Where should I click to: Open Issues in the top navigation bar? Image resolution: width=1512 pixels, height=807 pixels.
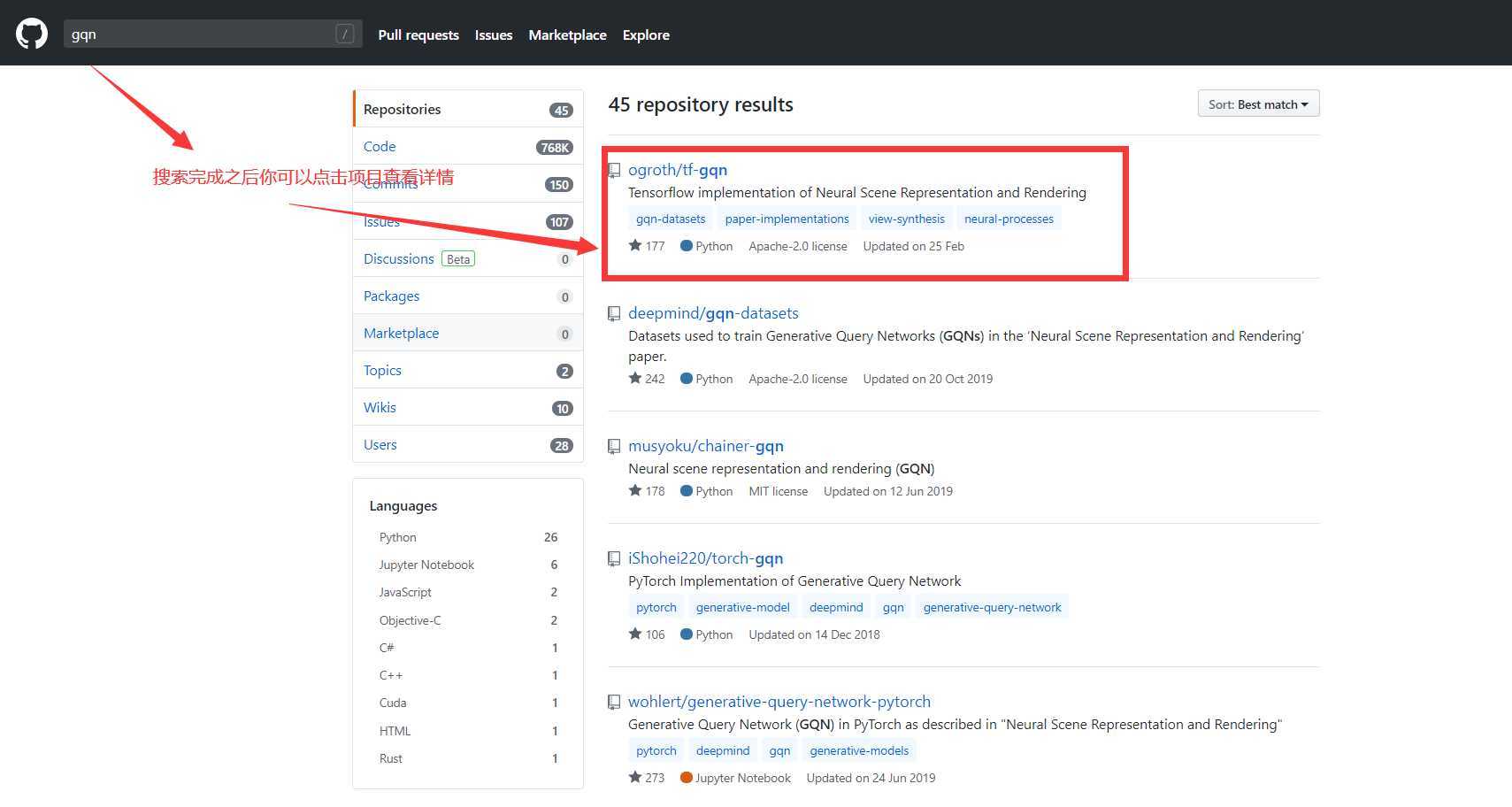[x=494, y=35]
